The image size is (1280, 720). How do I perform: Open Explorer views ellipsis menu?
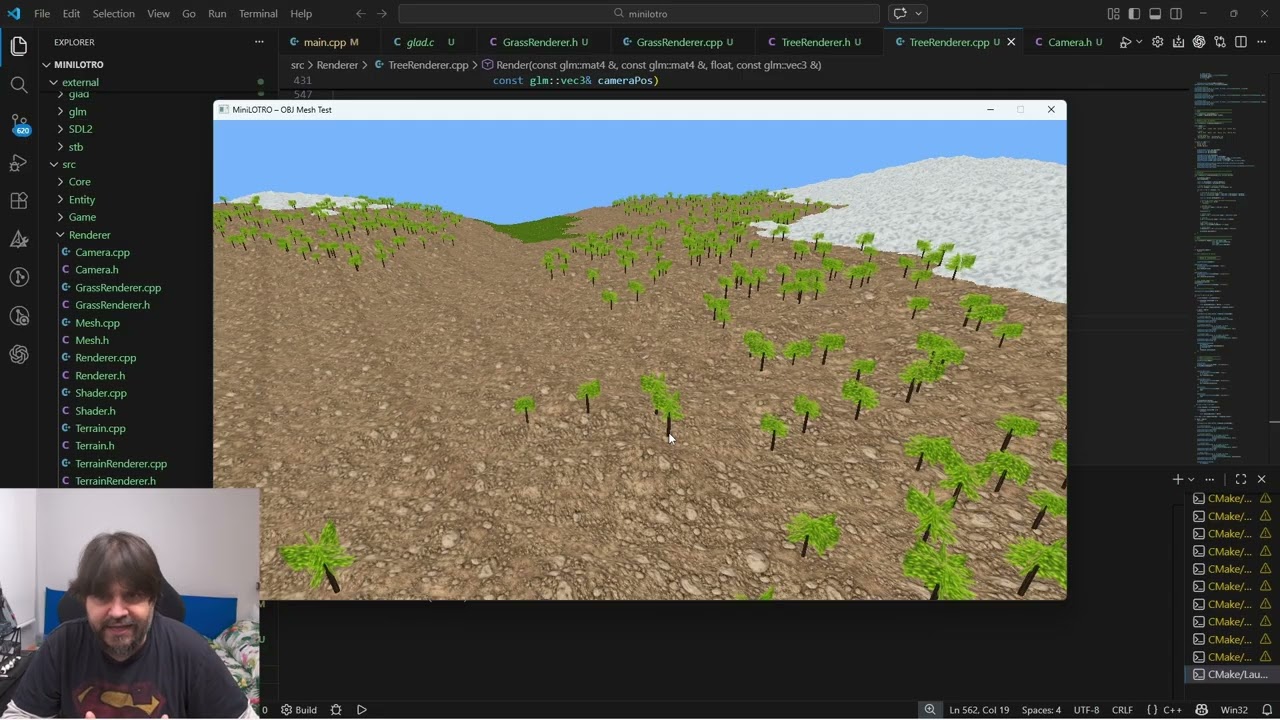pos(259,42)
